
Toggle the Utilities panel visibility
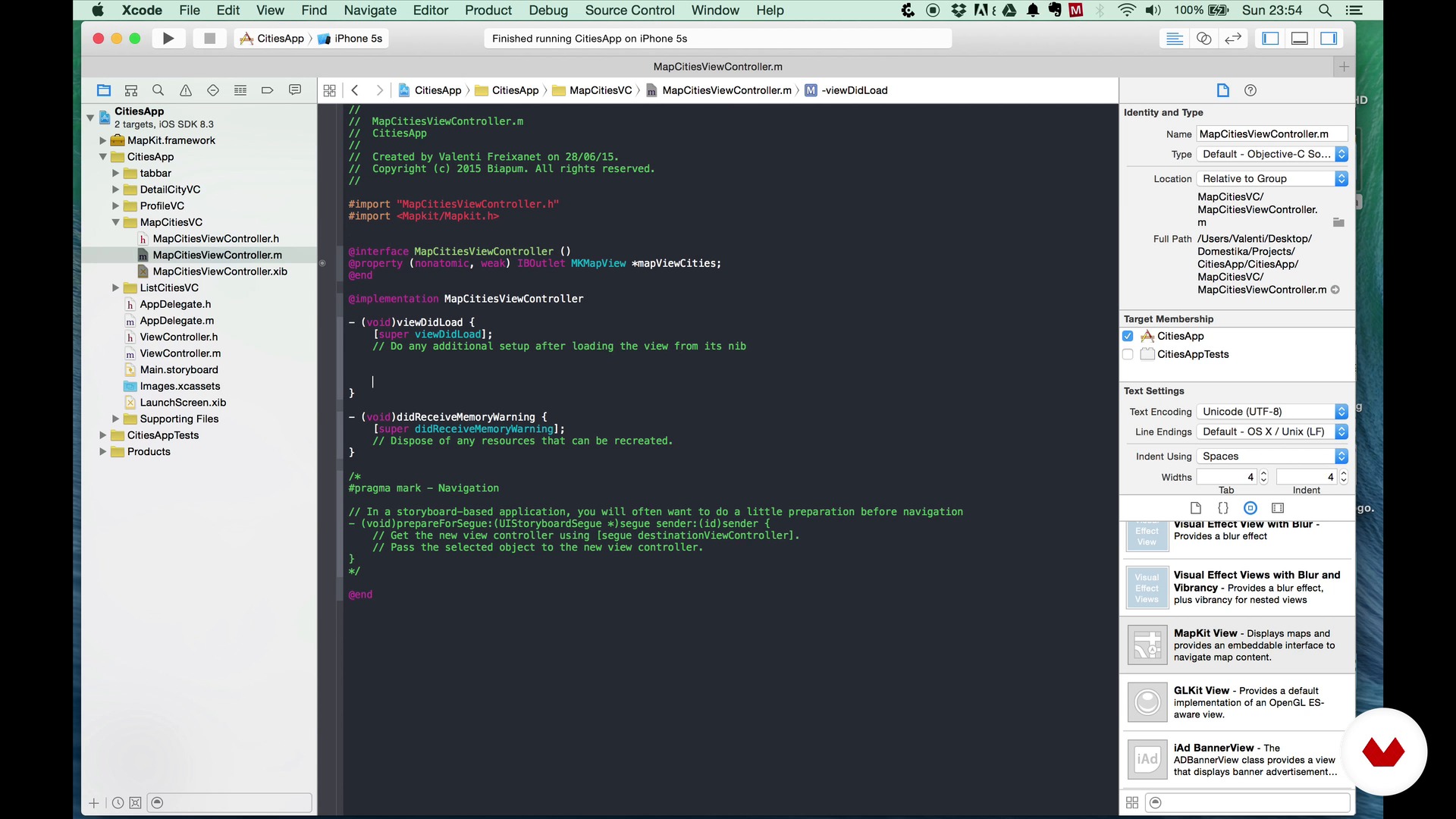[1329, 39]
